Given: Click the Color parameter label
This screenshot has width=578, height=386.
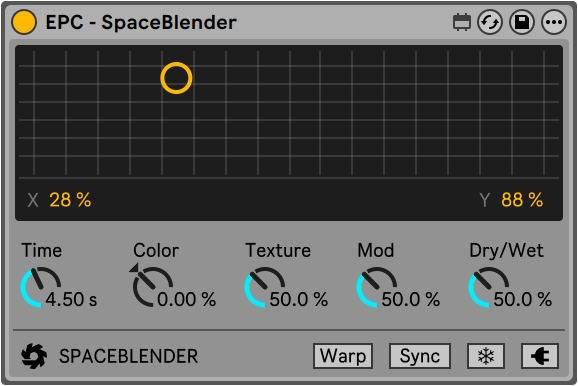Looking at the screenshot, I should pos(156,250).
